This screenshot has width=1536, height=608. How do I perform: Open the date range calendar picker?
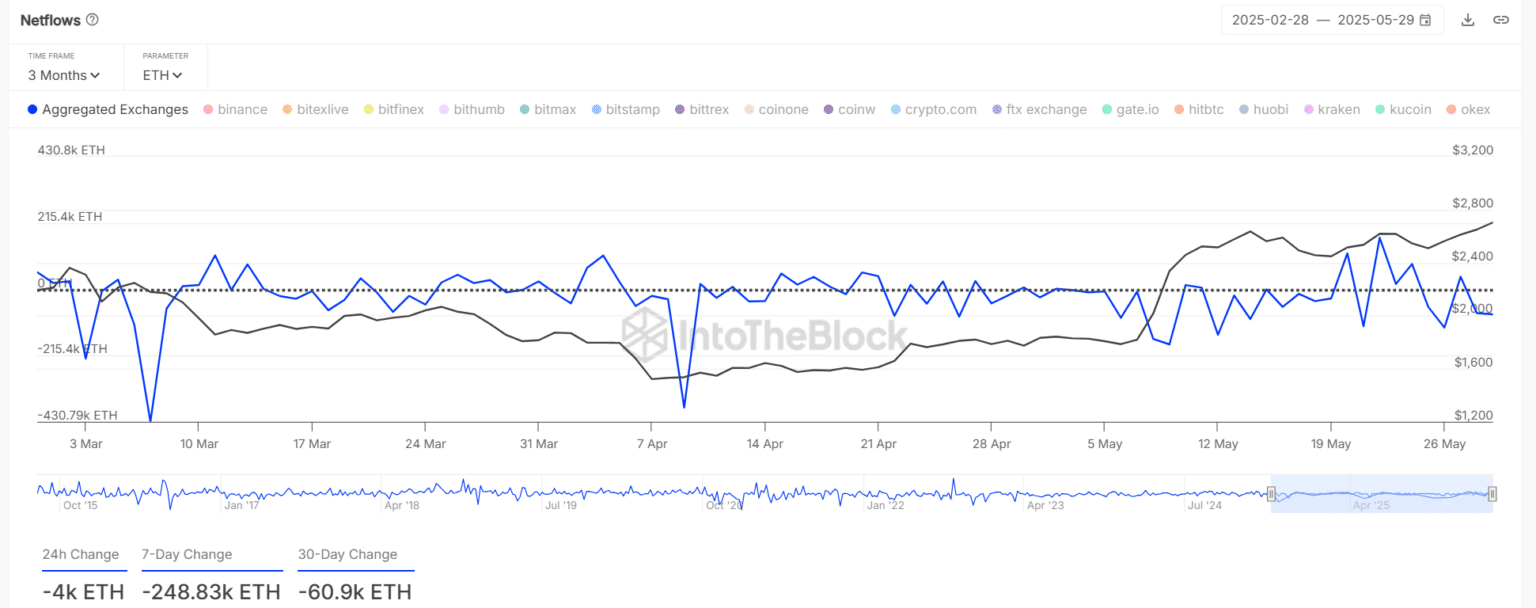click(1425, 20)
